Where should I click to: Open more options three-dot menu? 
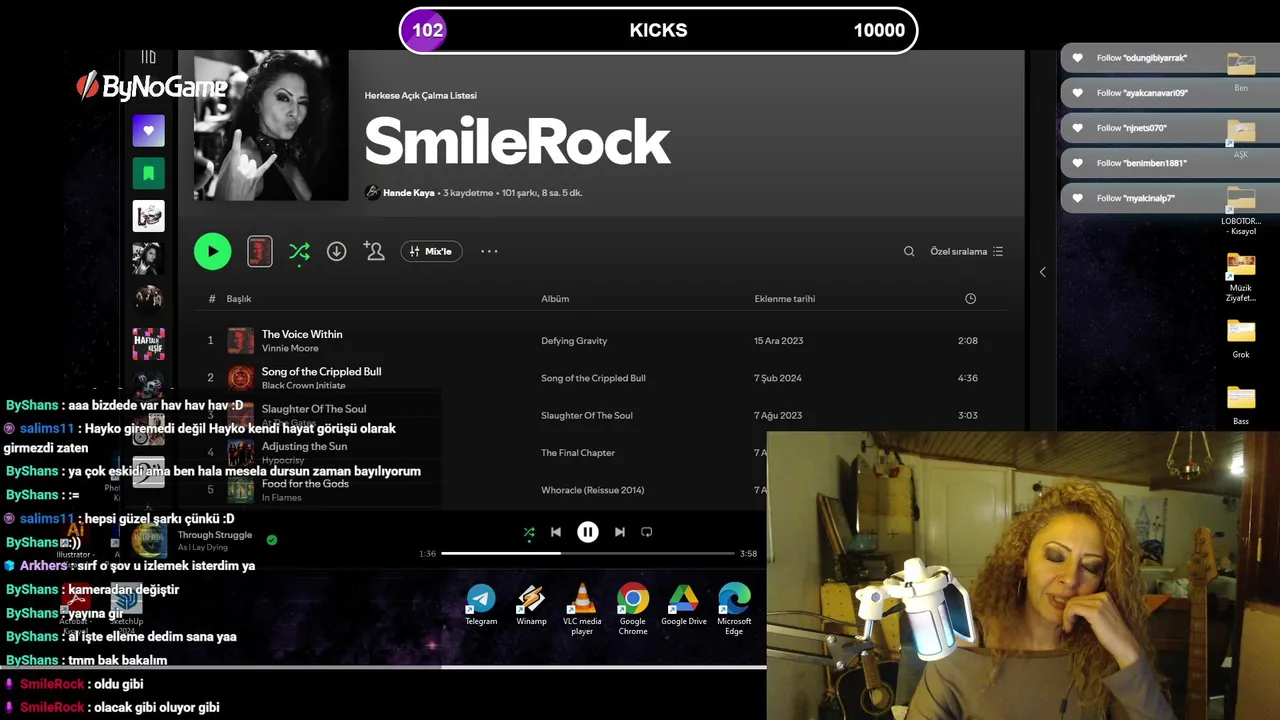[x=489, y=252]
